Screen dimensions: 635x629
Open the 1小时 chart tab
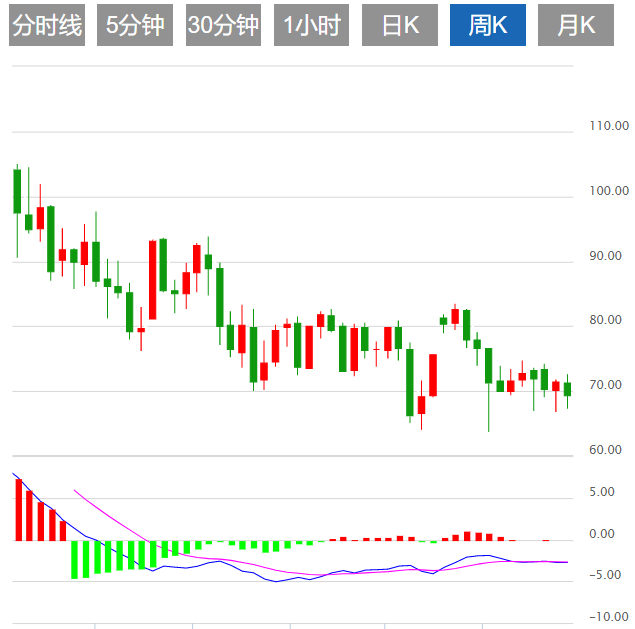tap(311, 25)
